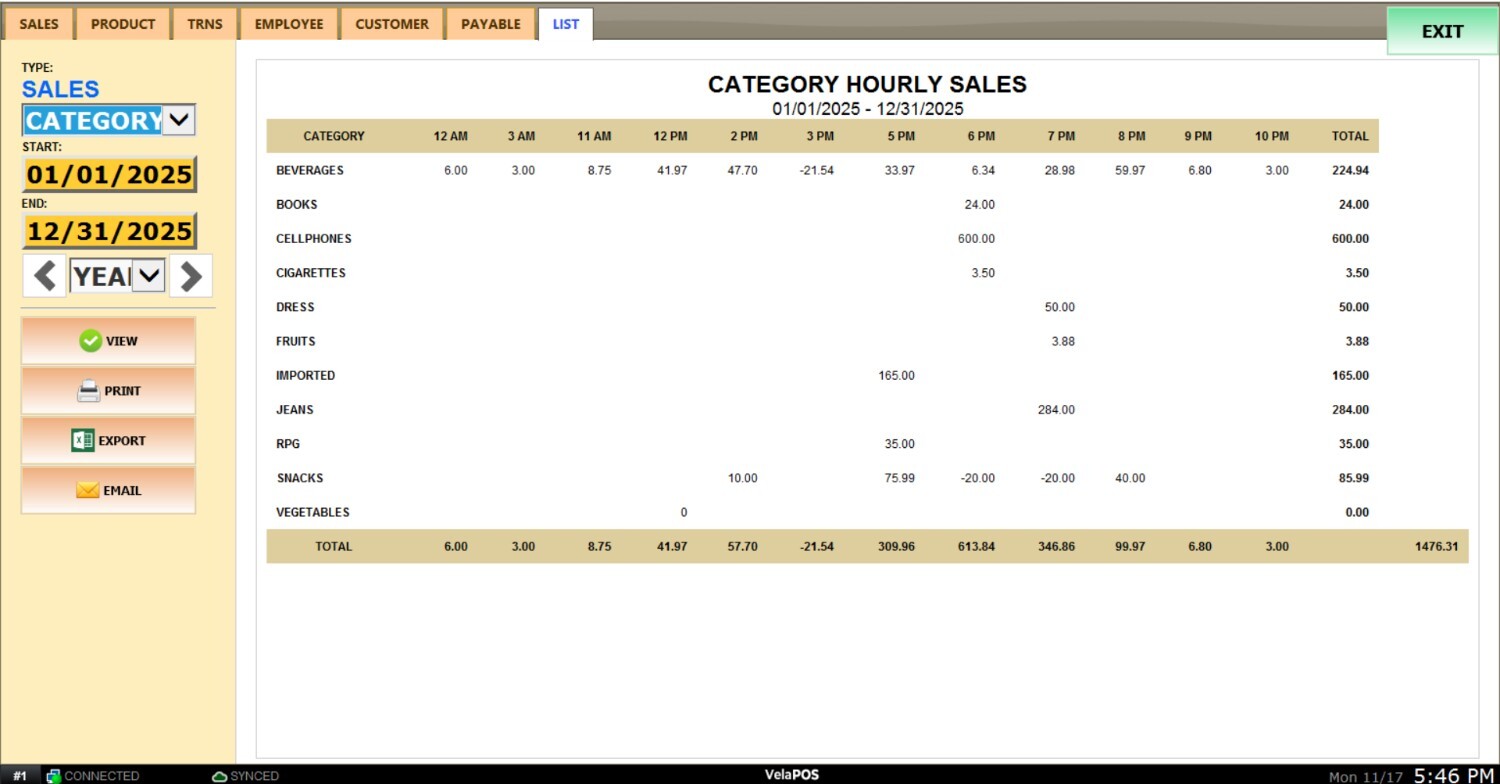Select the EMPLOYEE tab
The height and width of the screenshot is (784, 1500).
pos(289,24)
